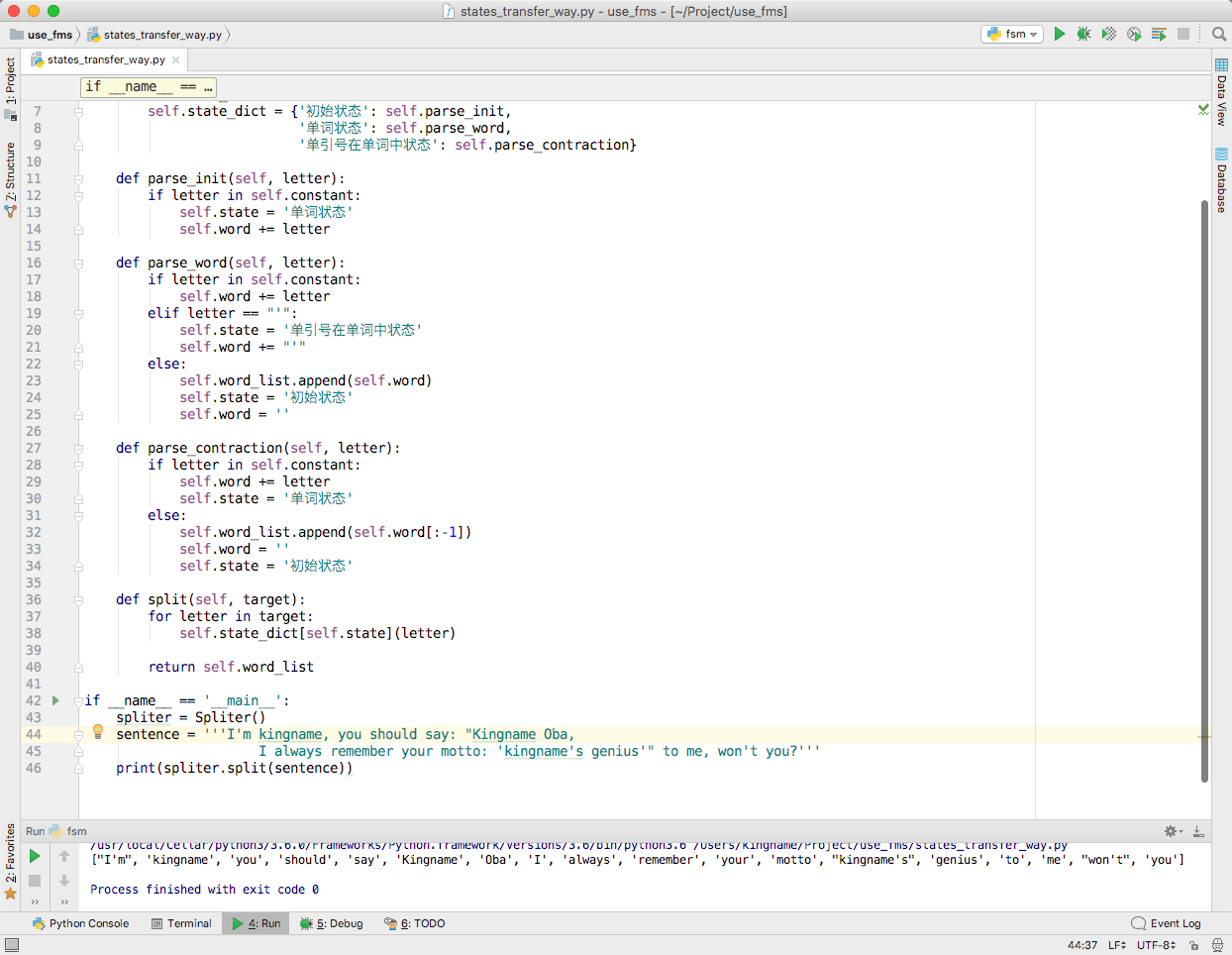The width and height of the screenshot is (1232, 955).
Task: Click the use_fms breadcrumb in navigation bar
Action: click(x=50, y=35)
